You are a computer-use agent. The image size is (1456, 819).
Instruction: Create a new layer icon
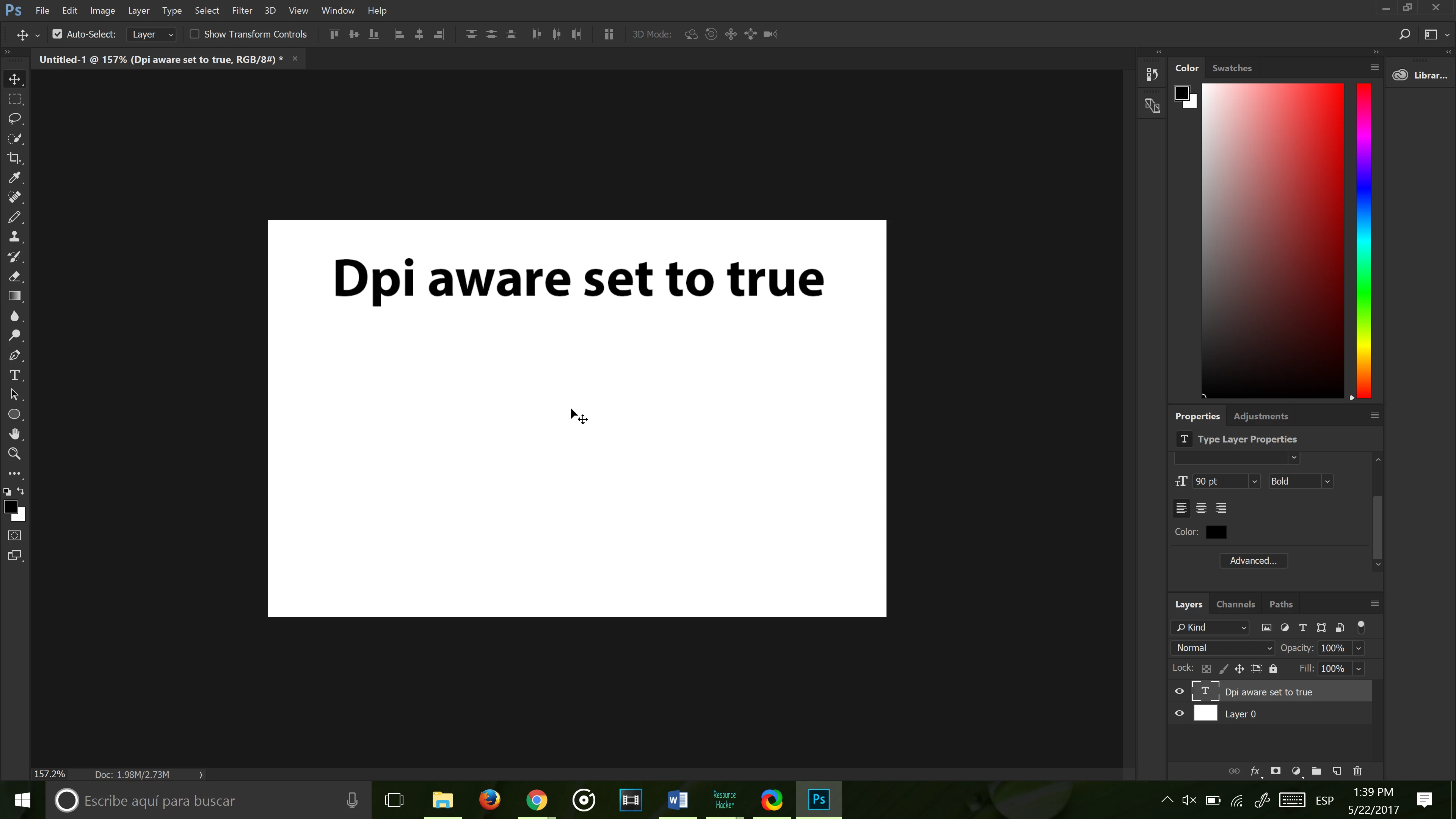(1337, 771)
